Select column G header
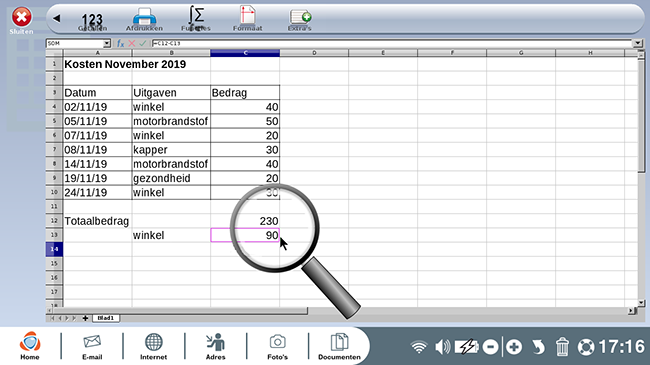The width and height of the screenshot is (650, 365). [521, 53]
